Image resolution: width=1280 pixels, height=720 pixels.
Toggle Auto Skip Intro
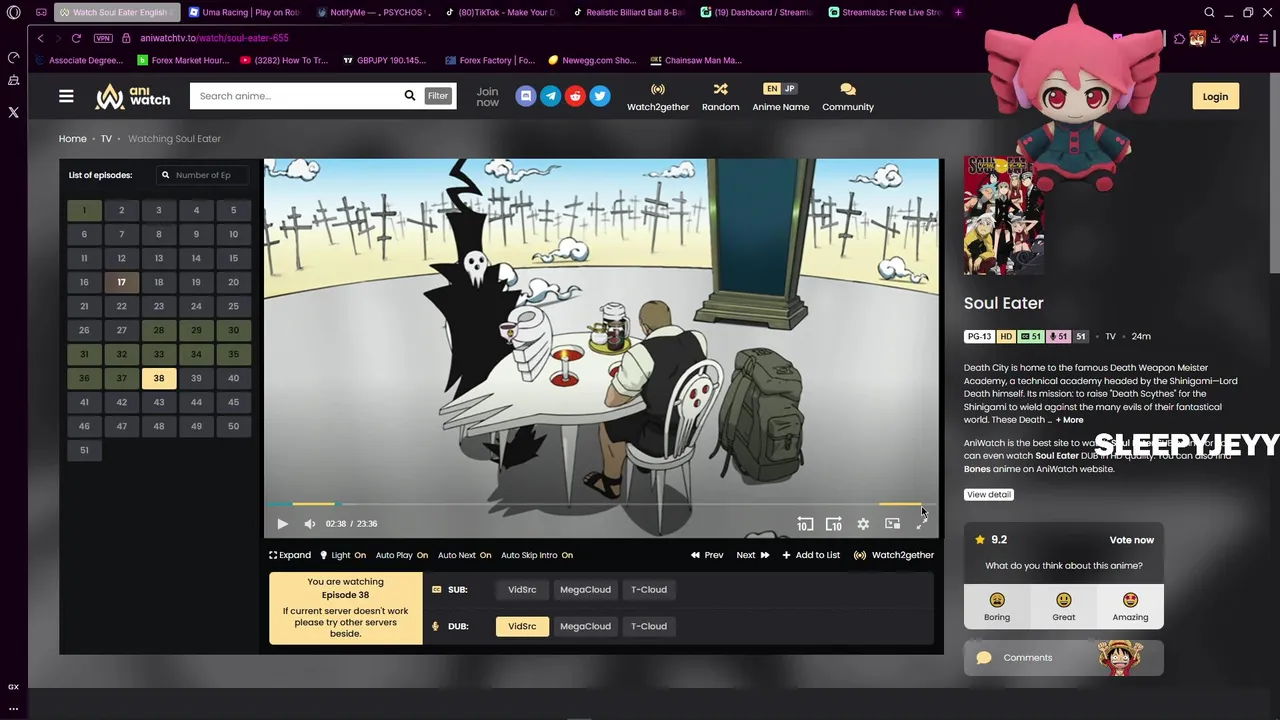coord(537,555)
